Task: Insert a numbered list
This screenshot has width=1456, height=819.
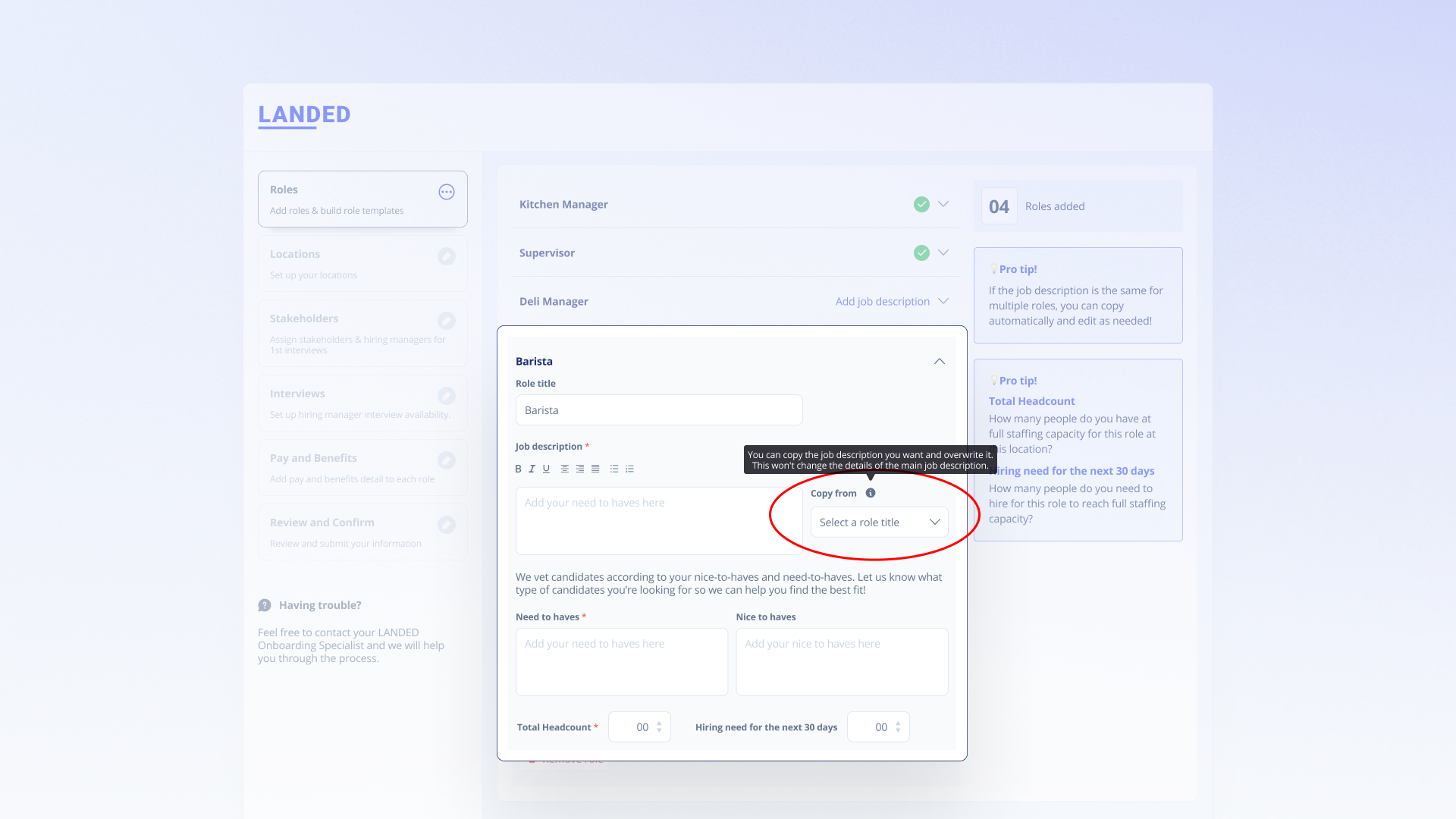Action: pos(629,469)
